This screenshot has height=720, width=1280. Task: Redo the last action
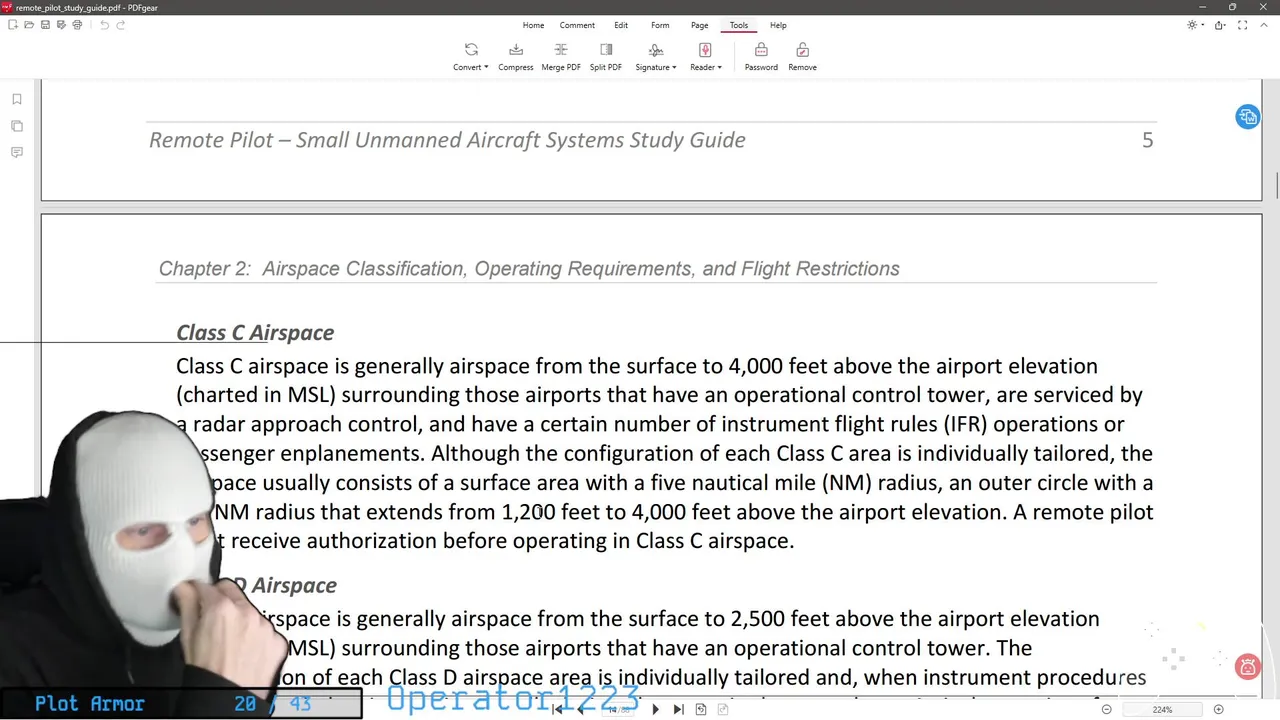pos(121,25)
